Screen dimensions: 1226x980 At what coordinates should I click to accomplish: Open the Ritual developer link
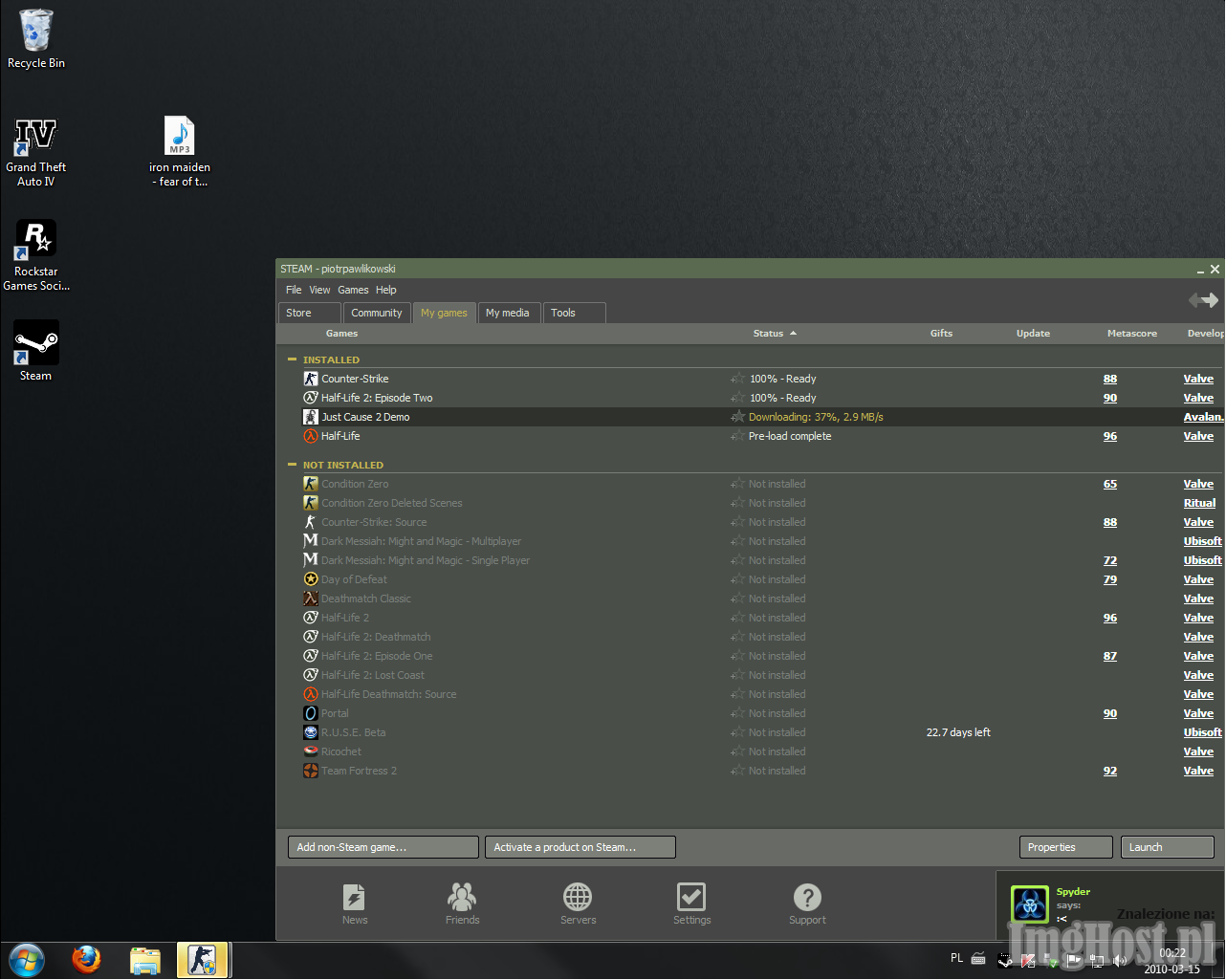click(x=1199, y=503)
